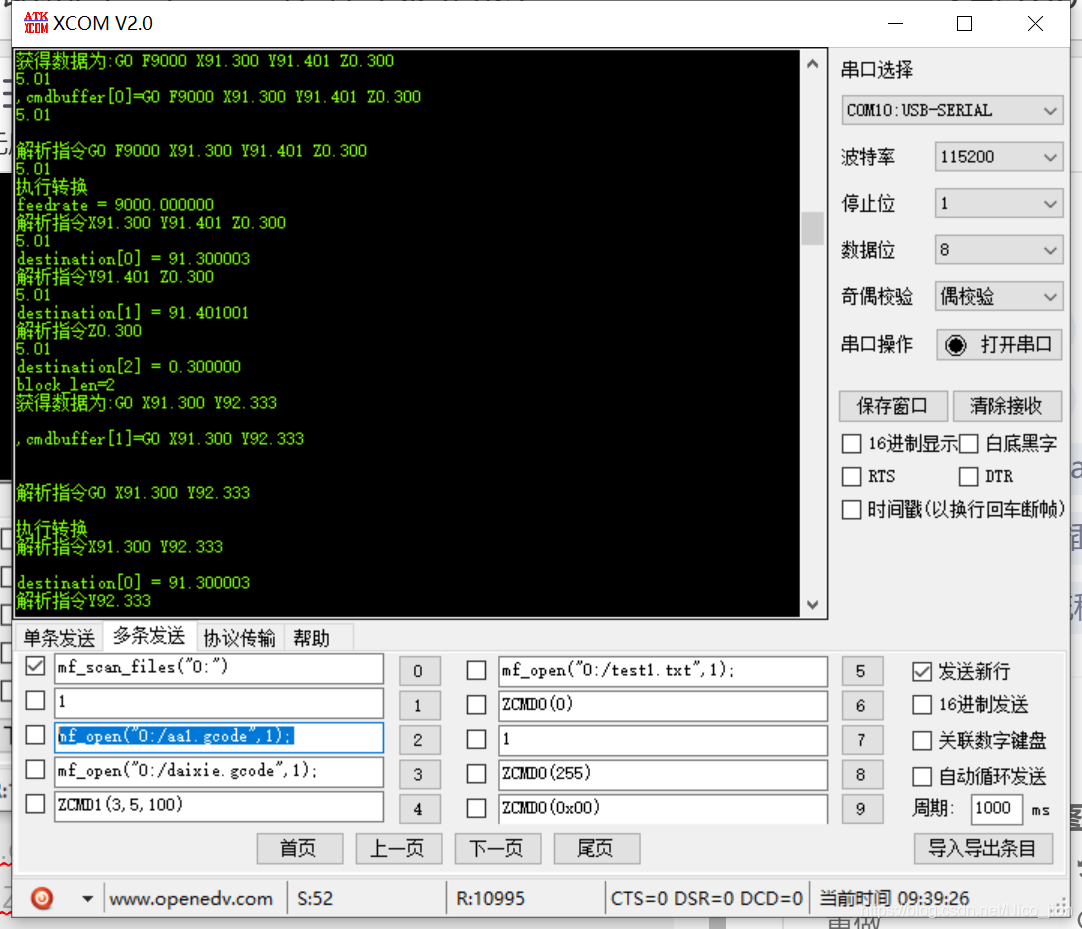Enable the 时间戳 timestamp checkbox
This screenshot has width=1082, height=929.
[x=852, y=509]
